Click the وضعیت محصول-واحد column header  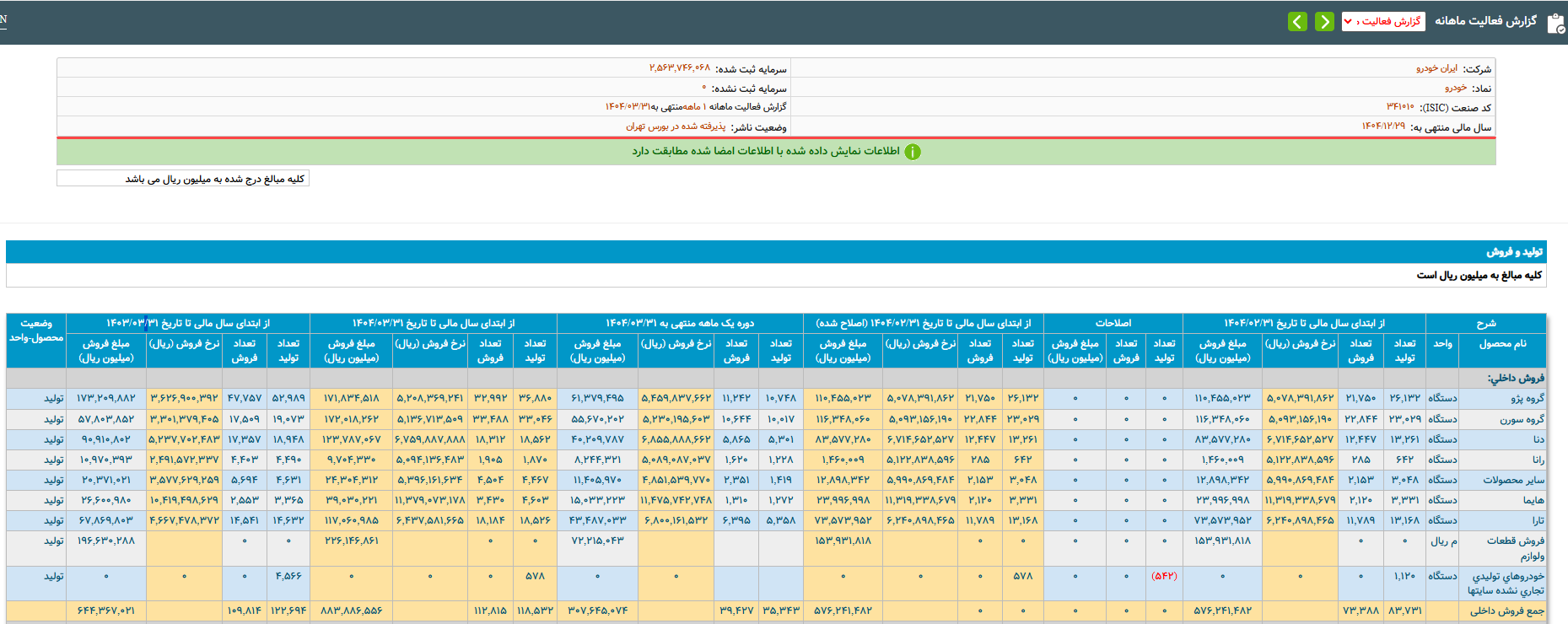point(36,331)
